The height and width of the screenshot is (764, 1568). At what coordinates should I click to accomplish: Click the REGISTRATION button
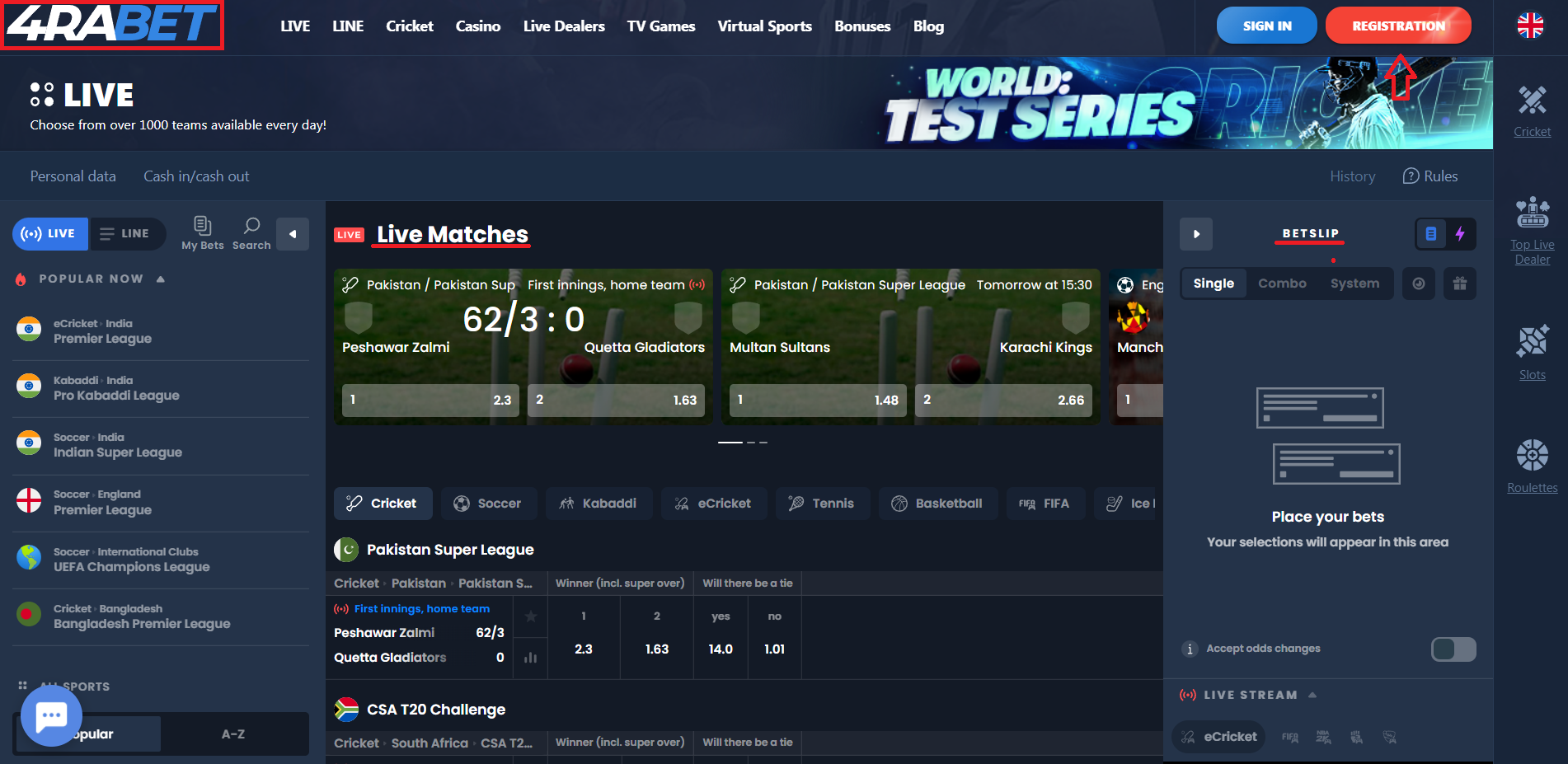click(1398, 26)
